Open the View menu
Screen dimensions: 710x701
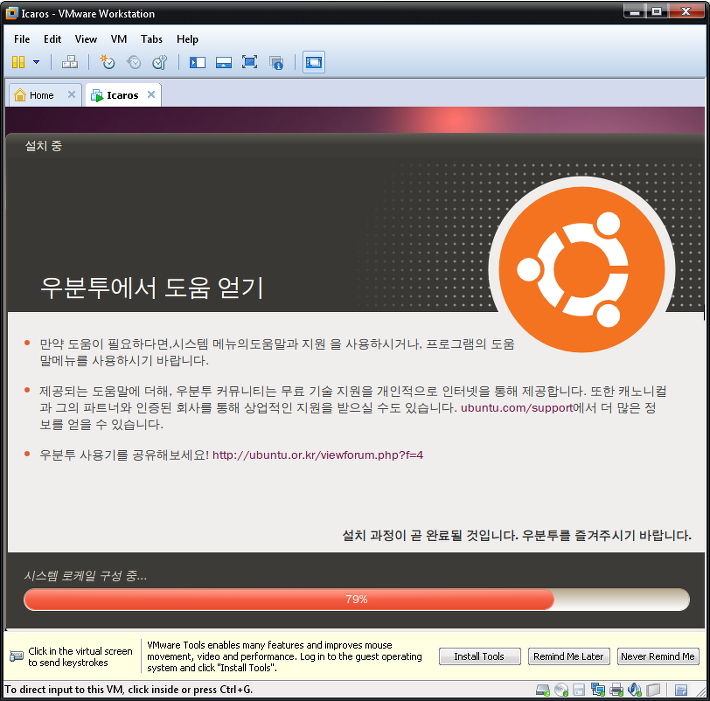[86, 39]
